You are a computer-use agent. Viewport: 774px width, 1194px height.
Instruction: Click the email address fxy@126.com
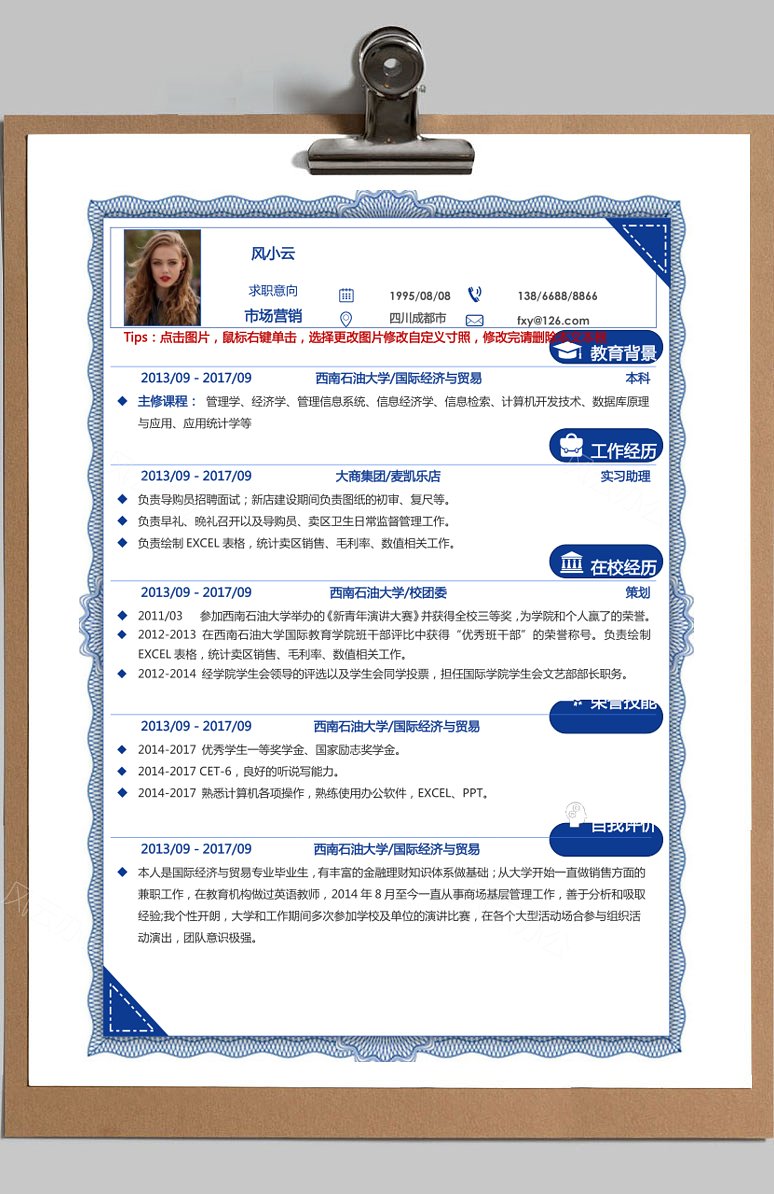point(553,321)
